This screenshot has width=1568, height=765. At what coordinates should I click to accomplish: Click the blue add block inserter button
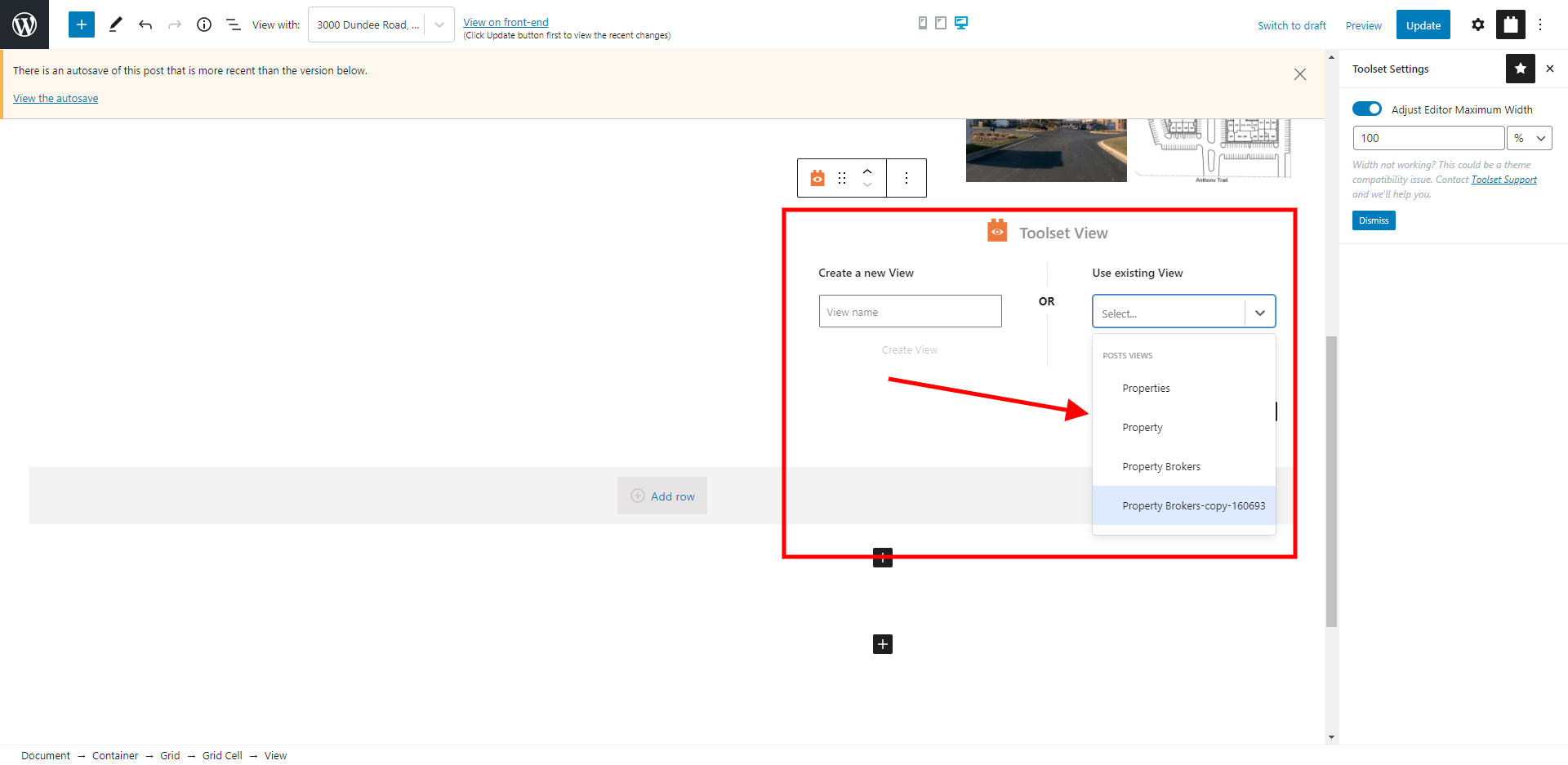[82, 24]
